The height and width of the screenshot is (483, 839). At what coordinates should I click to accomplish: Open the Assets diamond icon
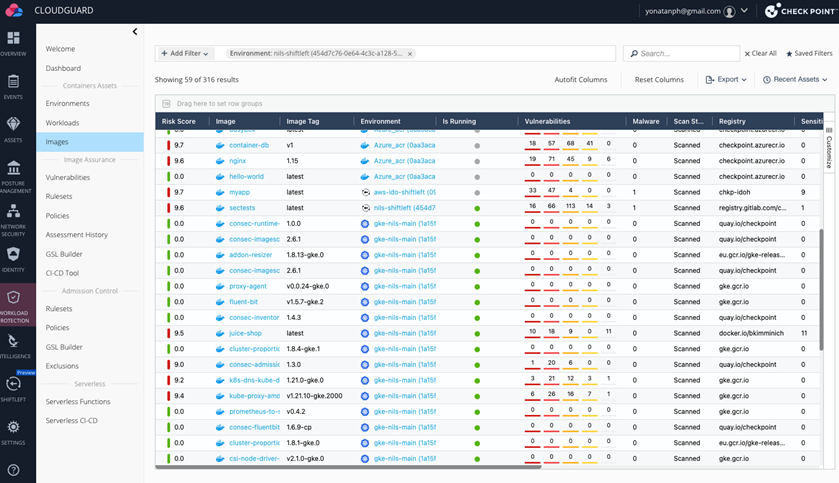point(13,124)
